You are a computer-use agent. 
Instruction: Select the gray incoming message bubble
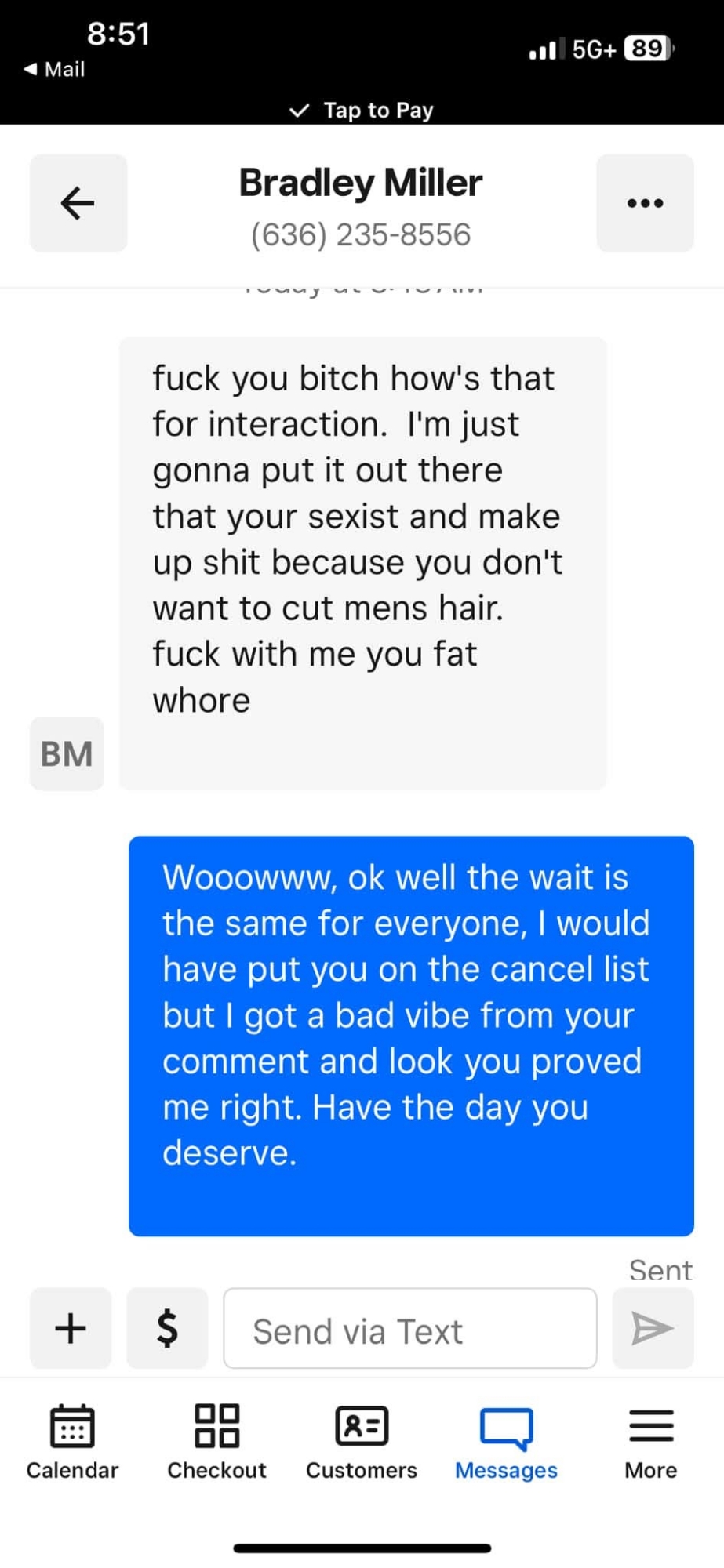point(363,564)
